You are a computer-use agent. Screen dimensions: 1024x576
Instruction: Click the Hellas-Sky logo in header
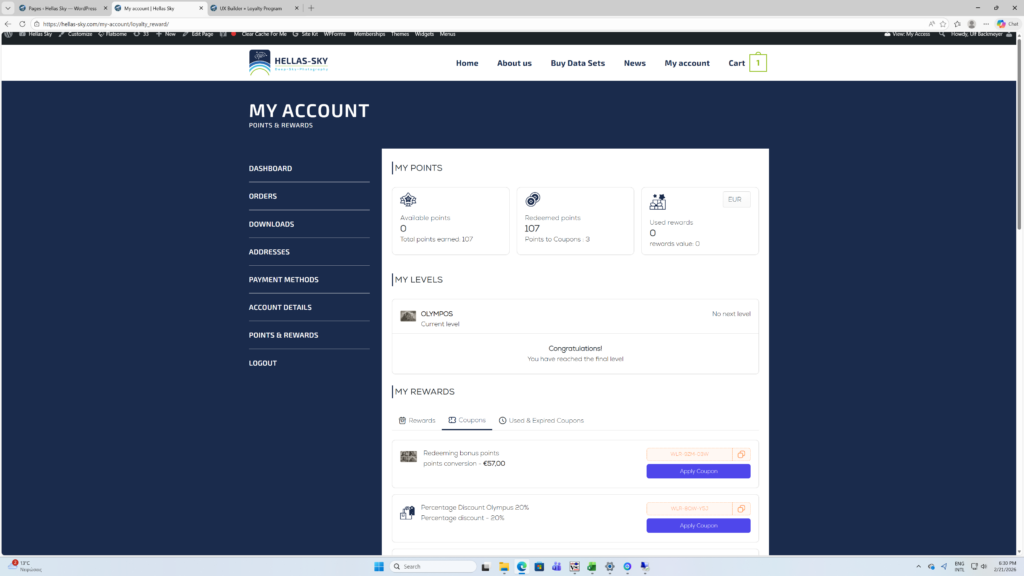coord(288,63)
